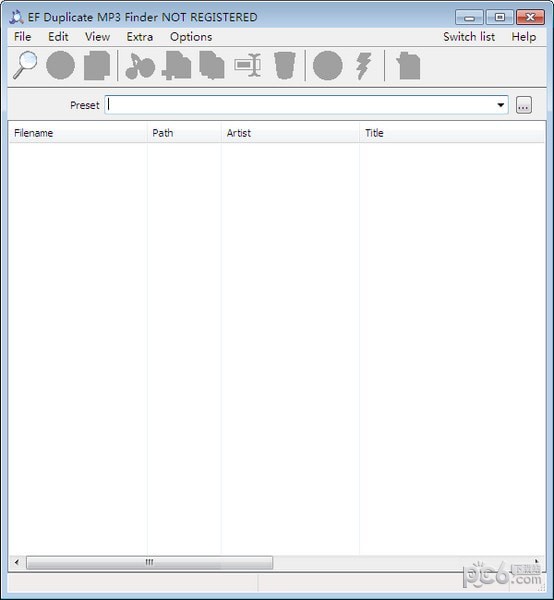Open the Options menu
554x600 pixels.
point(191,37)
